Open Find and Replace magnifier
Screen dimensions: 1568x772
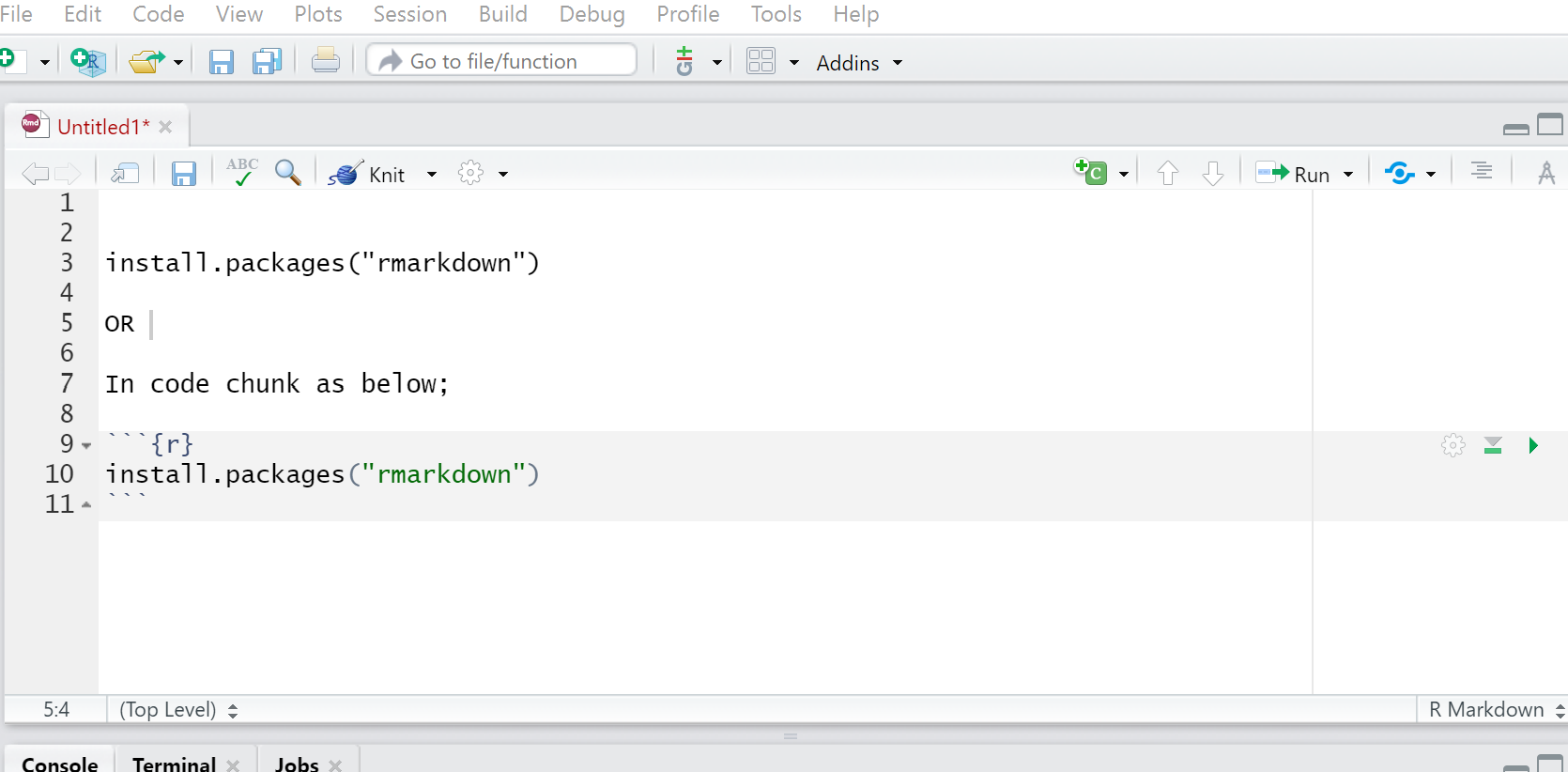[288, 172]
